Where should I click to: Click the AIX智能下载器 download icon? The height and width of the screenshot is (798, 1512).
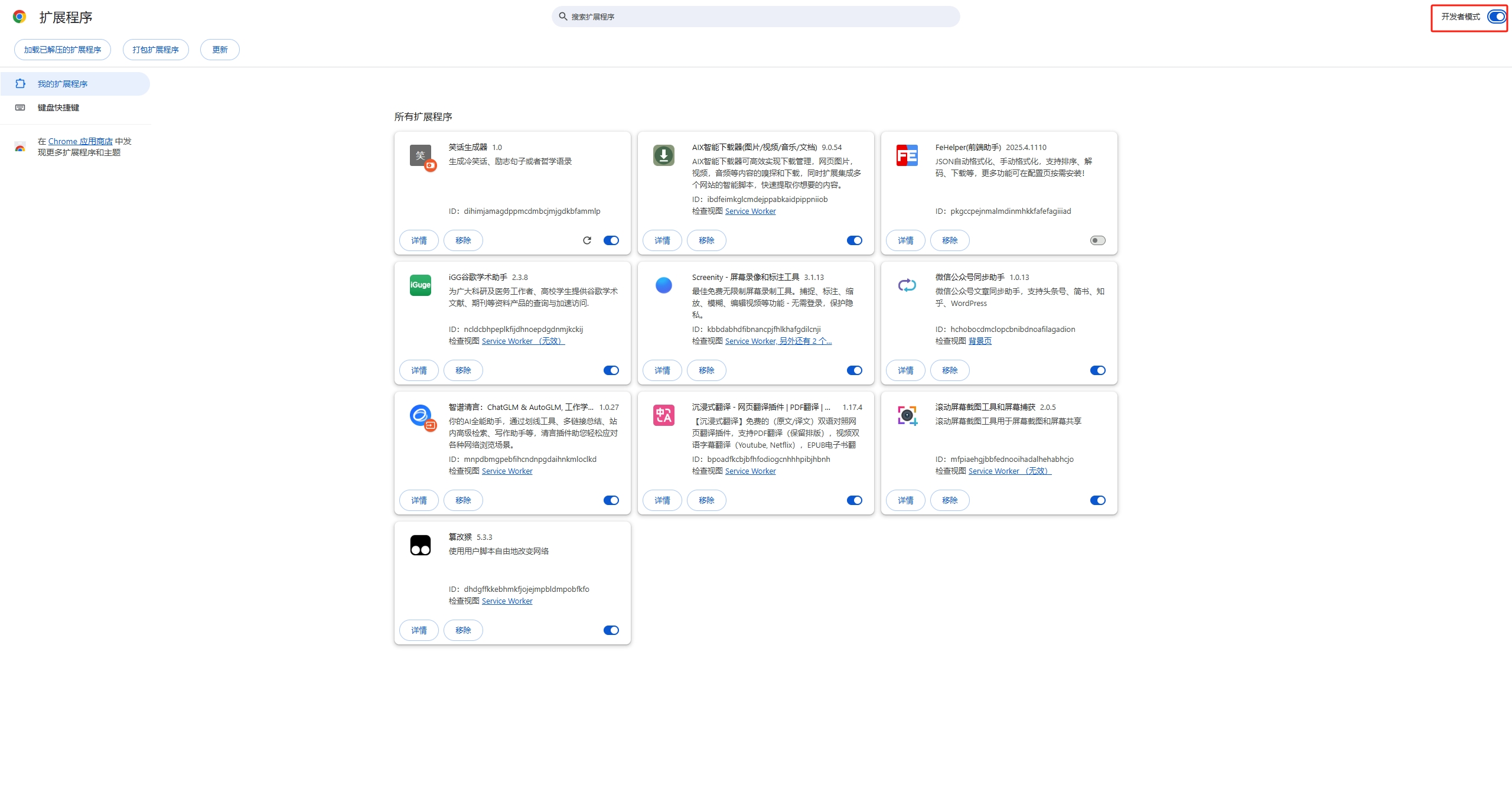(663, 155)
